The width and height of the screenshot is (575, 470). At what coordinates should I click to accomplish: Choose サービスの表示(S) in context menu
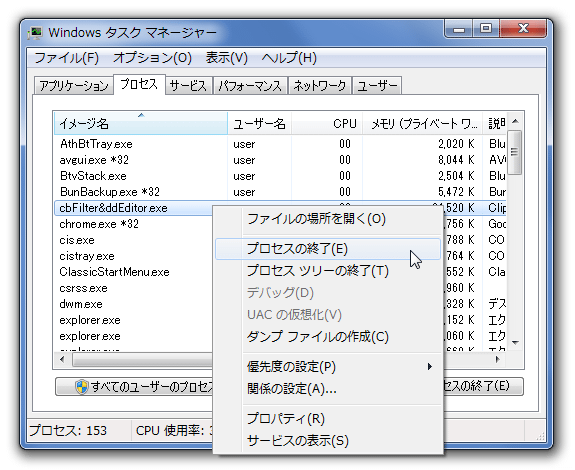328,441
